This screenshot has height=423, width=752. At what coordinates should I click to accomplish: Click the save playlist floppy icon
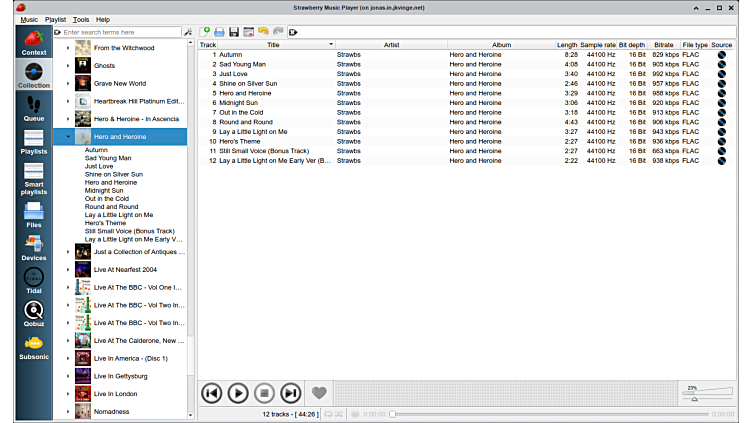(233, 32)
